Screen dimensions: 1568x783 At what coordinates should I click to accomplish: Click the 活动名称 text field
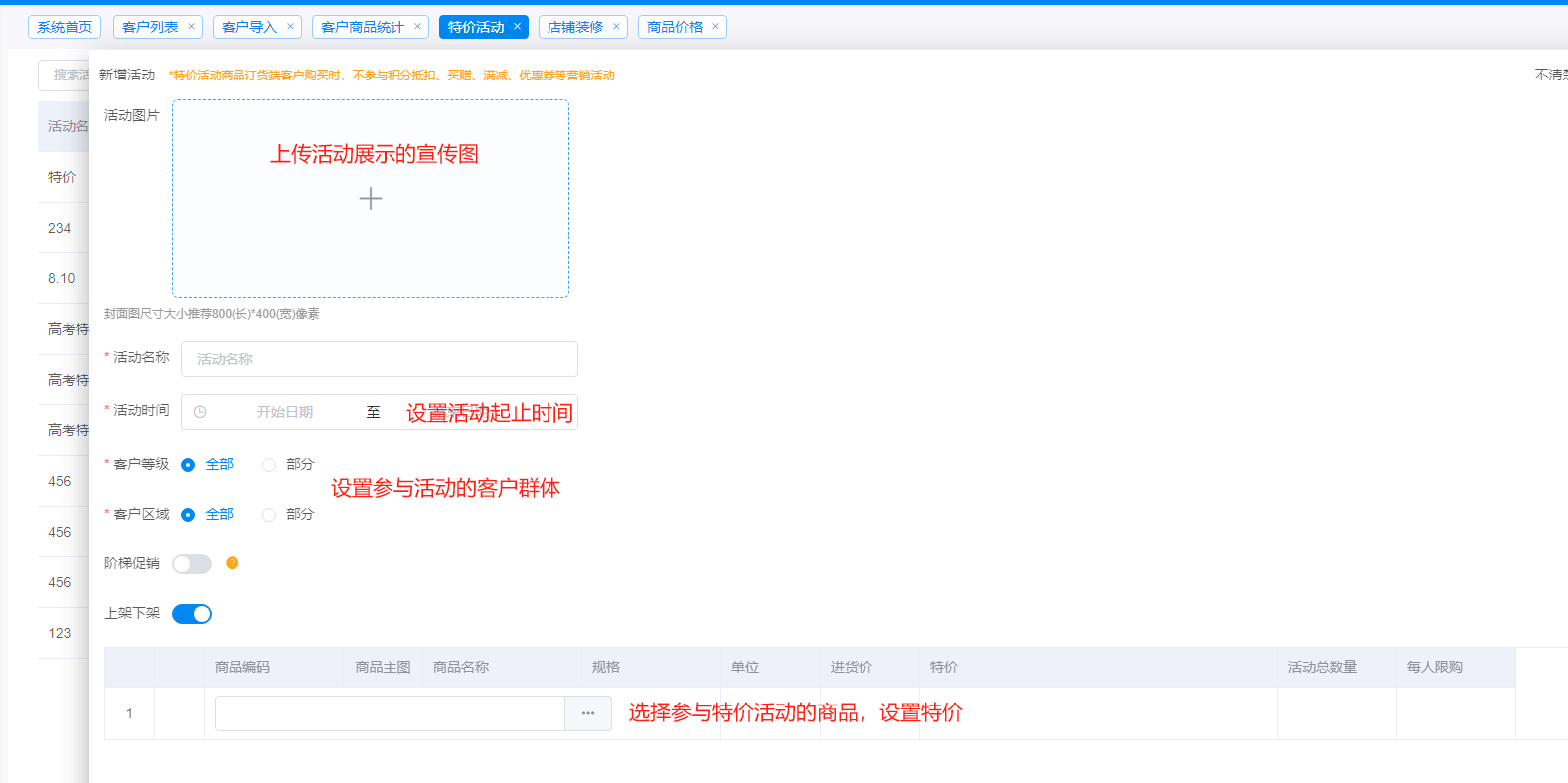379,359
